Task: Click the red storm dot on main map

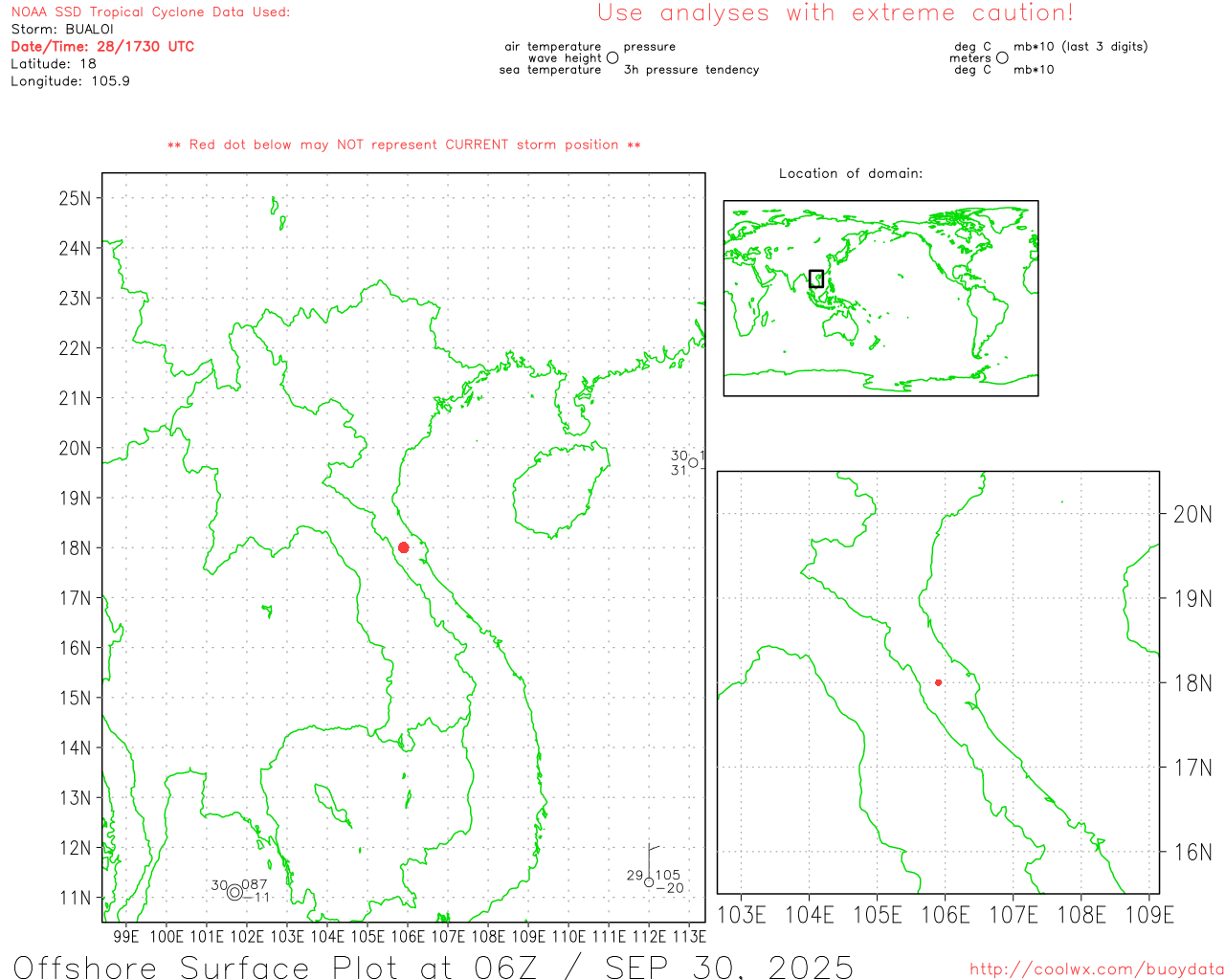Action: click(x=403, y=547)
